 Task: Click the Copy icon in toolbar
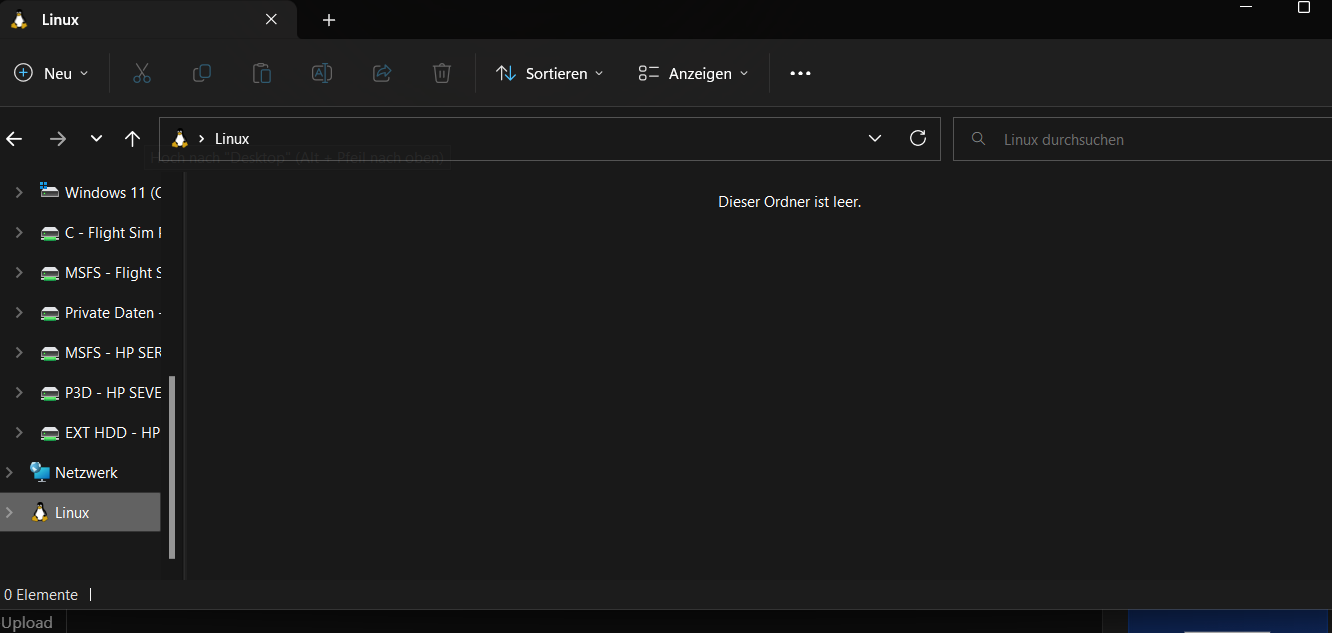[x=201, y=73]
